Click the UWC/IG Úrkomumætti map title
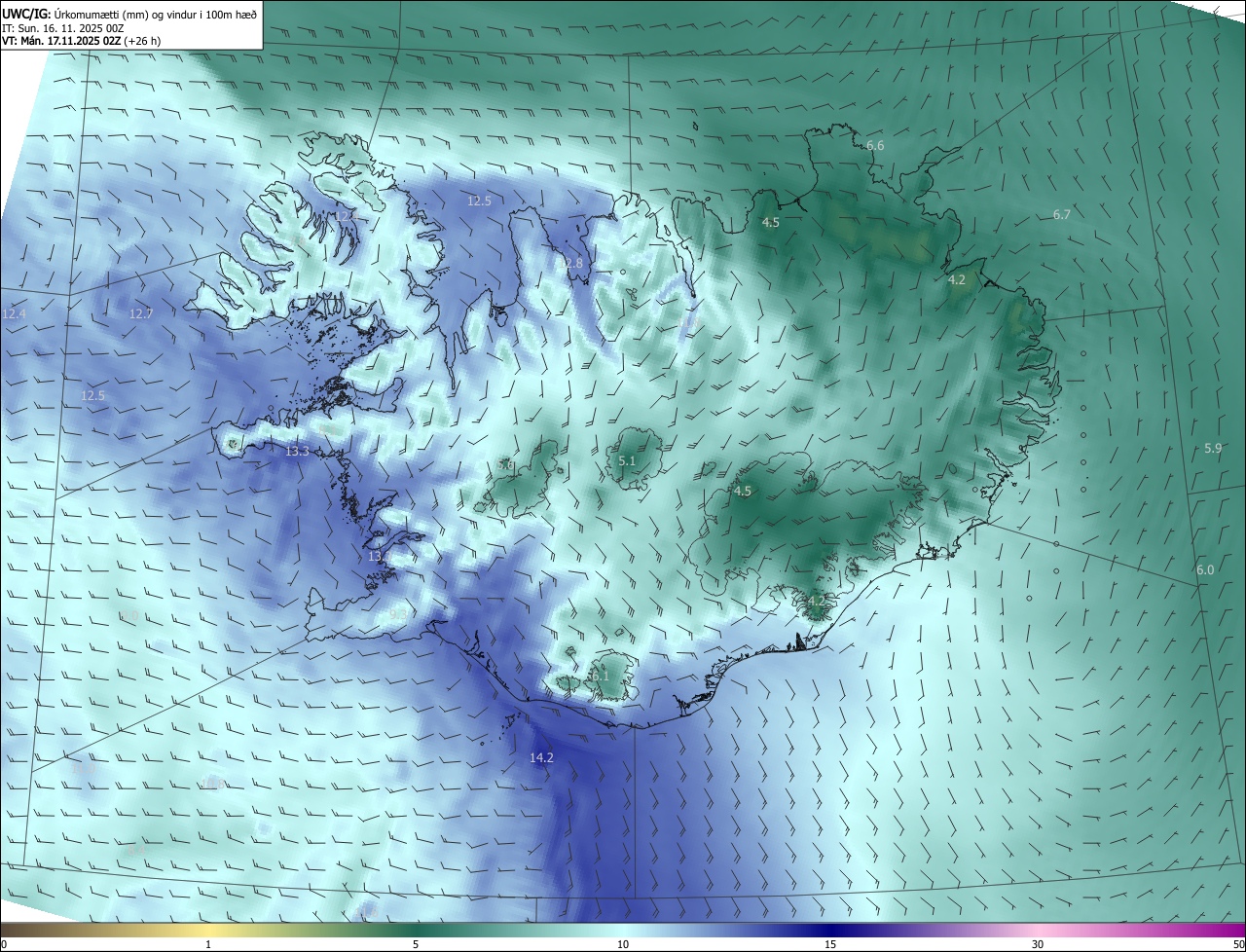 click(130, 13)
